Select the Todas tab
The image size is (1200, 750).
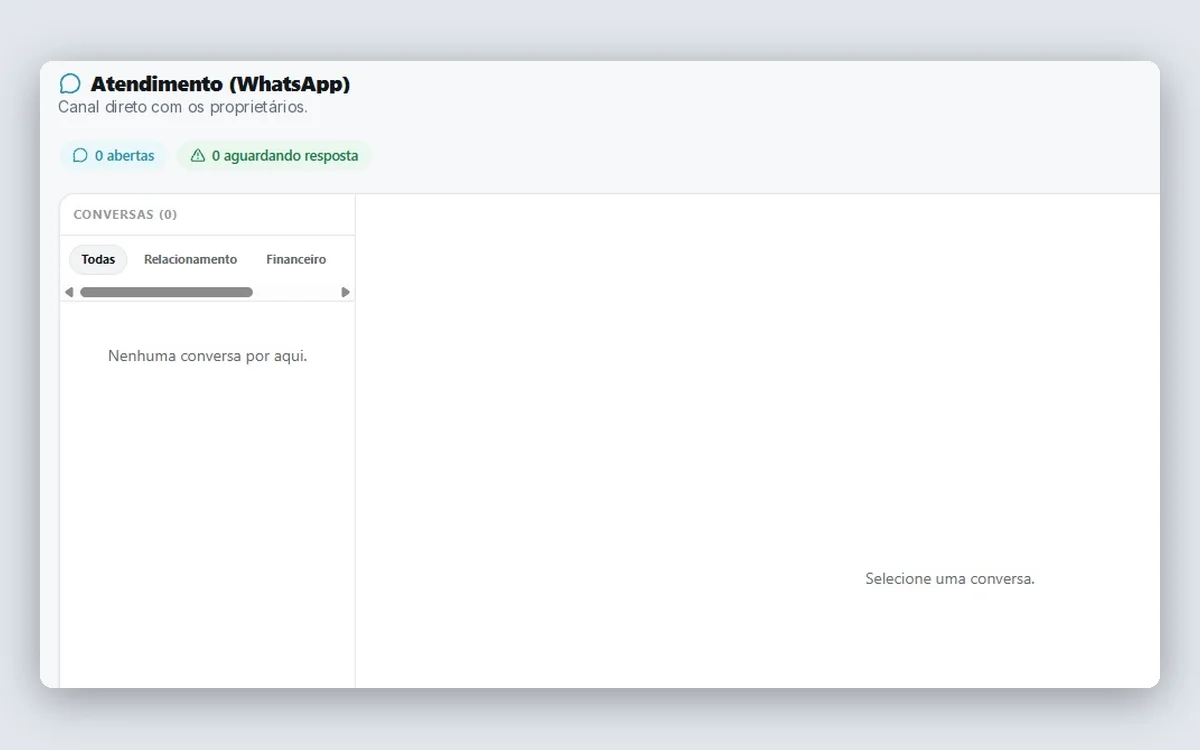pos(98,259)
